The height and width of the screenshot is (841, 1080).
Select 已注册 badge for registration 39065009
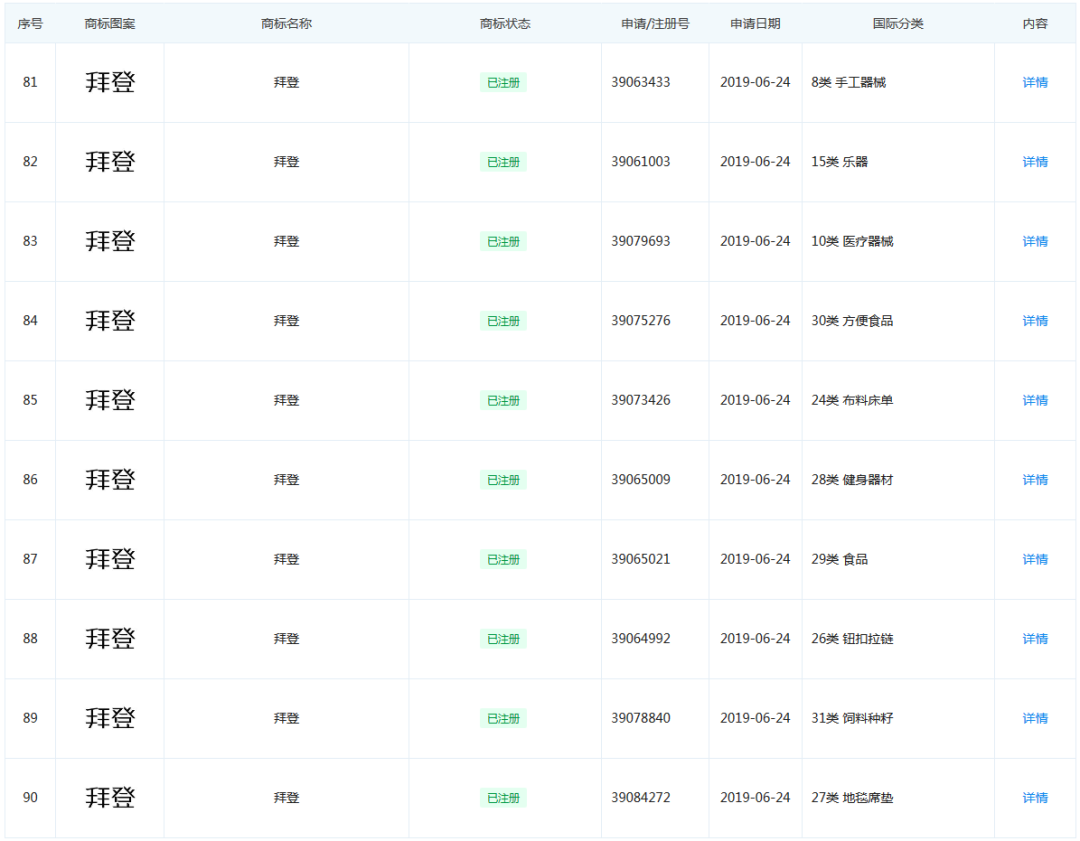coord(503,480)
